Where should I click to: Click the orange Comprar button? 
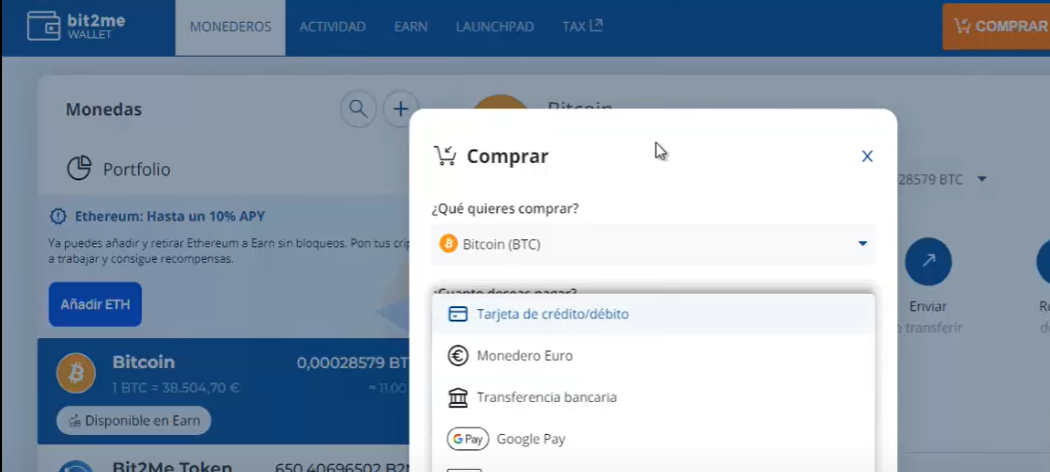(x=996, y=27)
